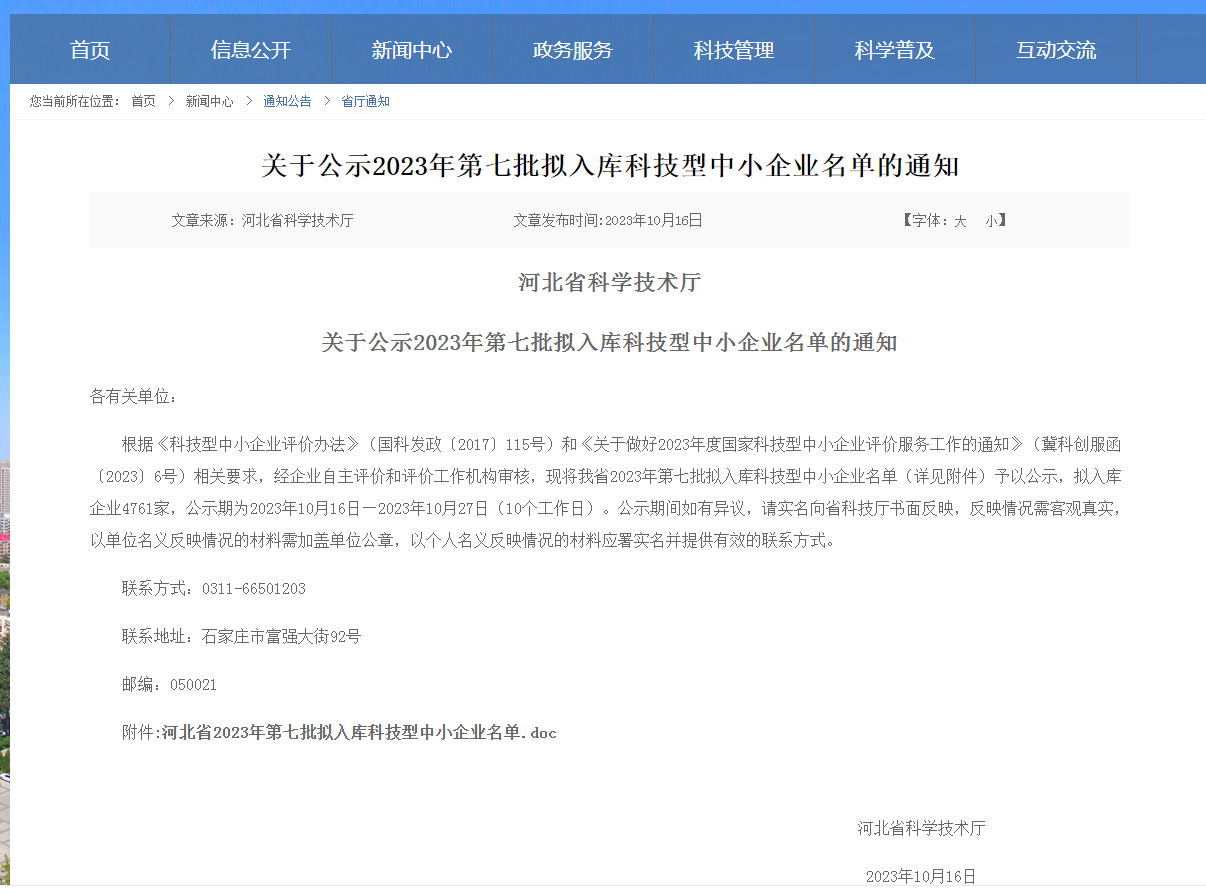Screen dimensions: 1206x893
Task: Open the 信息公开 navigation menu
Action: pyautogui.click(x=251, y=50)
